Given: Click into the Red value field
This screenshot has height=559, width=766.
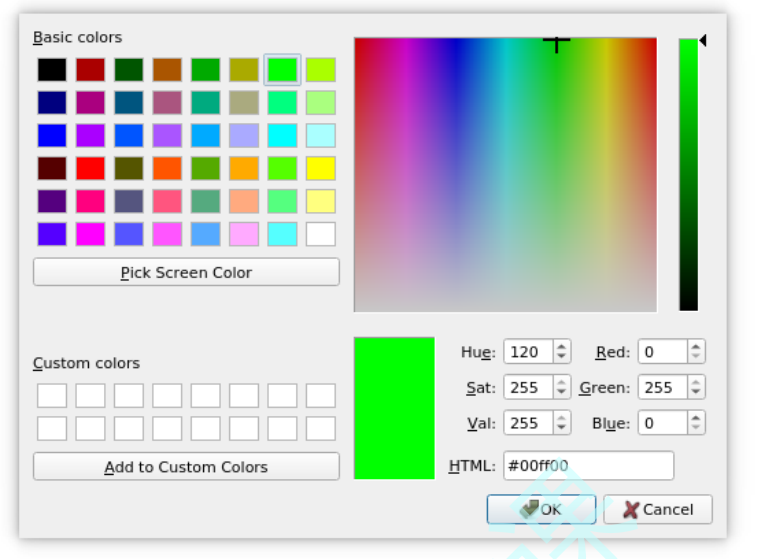Looking at the screenshot, I should [663, 352].
